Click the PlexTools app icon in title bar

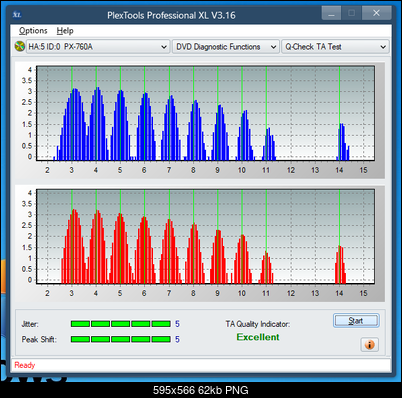click(17, 15)
